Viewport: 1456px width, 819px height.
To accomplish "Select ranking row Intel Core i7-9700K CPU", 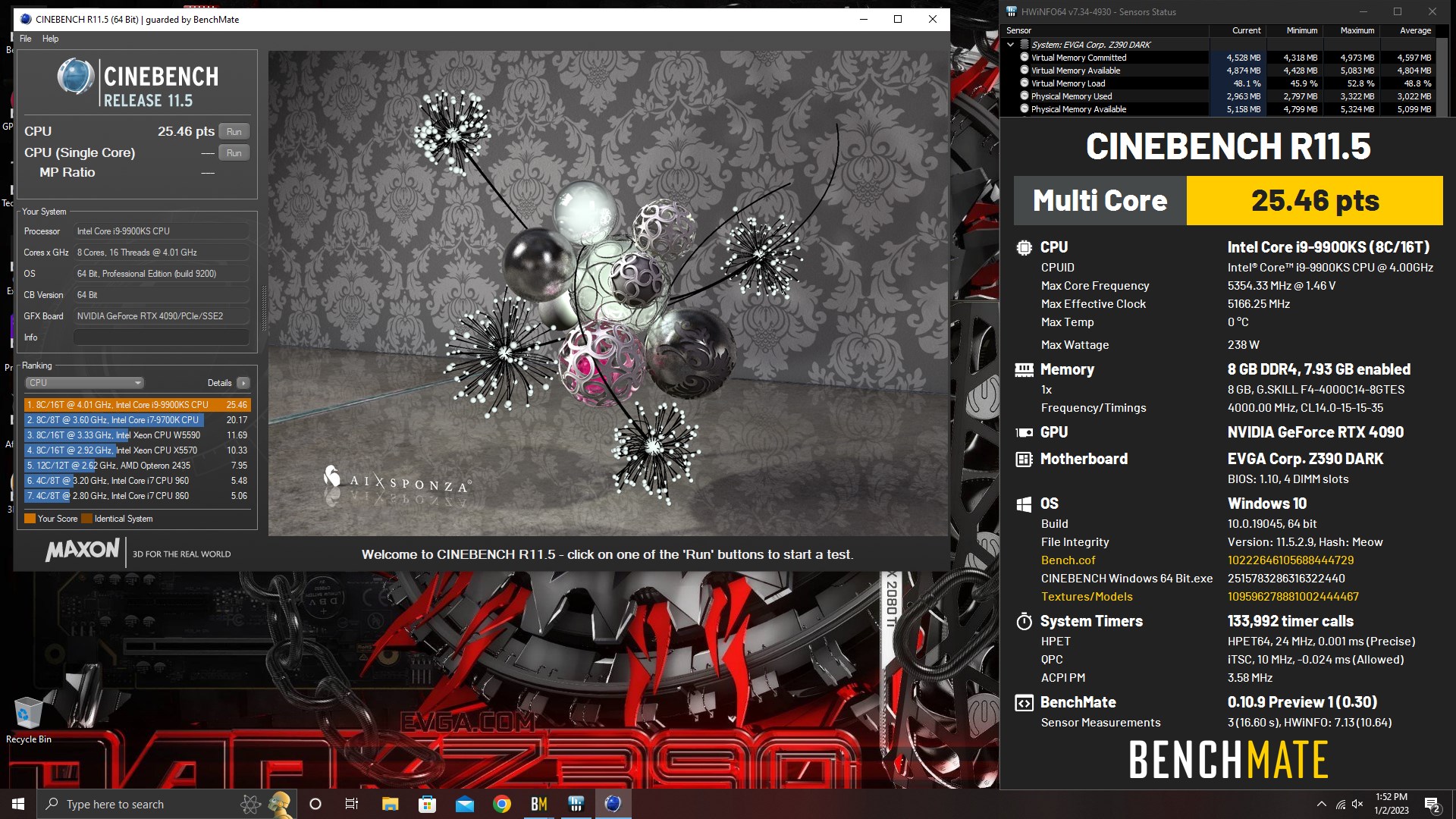I will tap(137, 420).
